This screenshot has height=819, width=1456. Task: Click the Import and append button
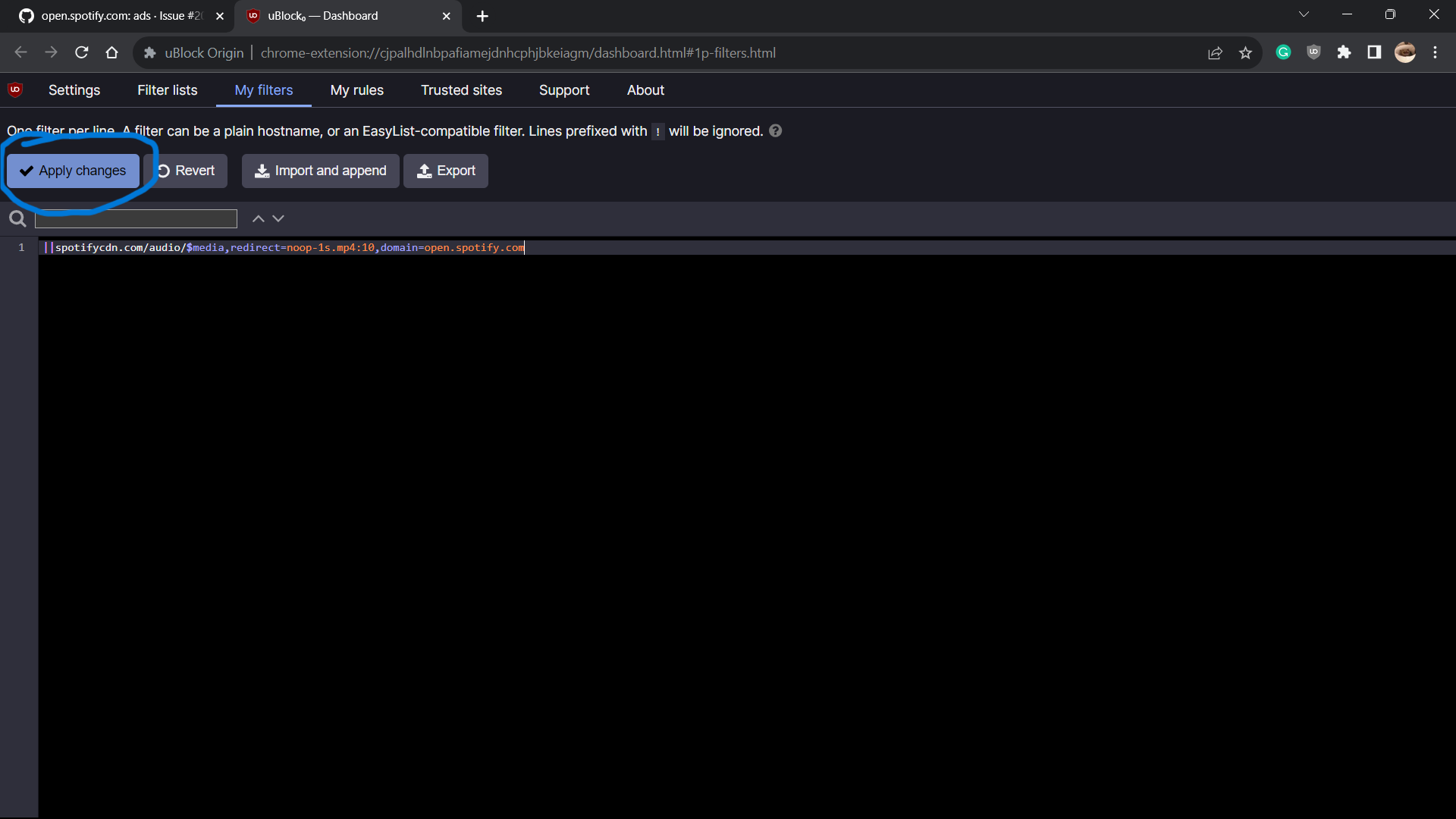(320, 171)
